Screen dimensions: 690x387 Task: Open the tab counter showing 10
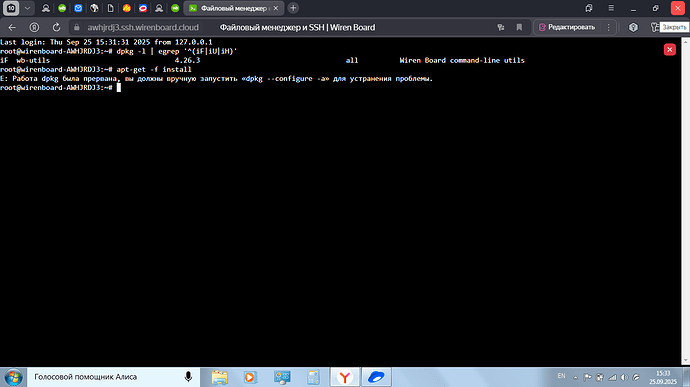pos(11,8)
